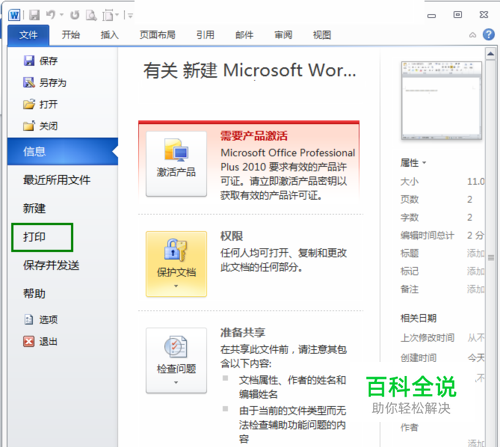Click the 激活产品 button
The image size is (500, 447).
(x=176, y=164)
